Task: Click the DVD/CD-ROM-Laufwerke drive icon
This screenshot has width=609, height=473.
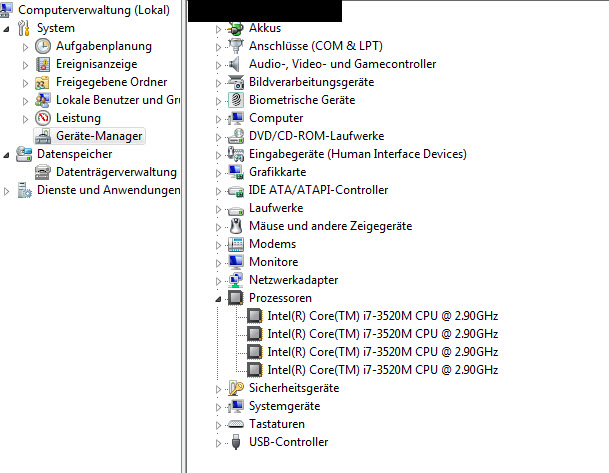Action: (x=236, y=136)
